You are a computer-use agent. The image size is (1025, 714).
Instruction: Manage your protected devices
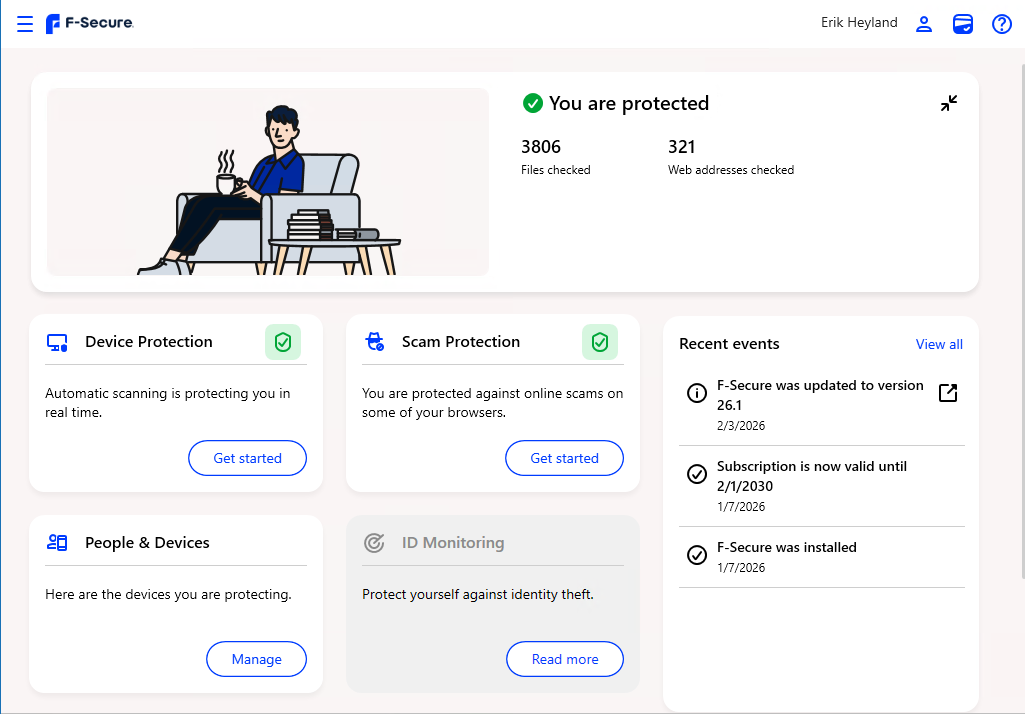pyautogui.click(x=256, y=659)
